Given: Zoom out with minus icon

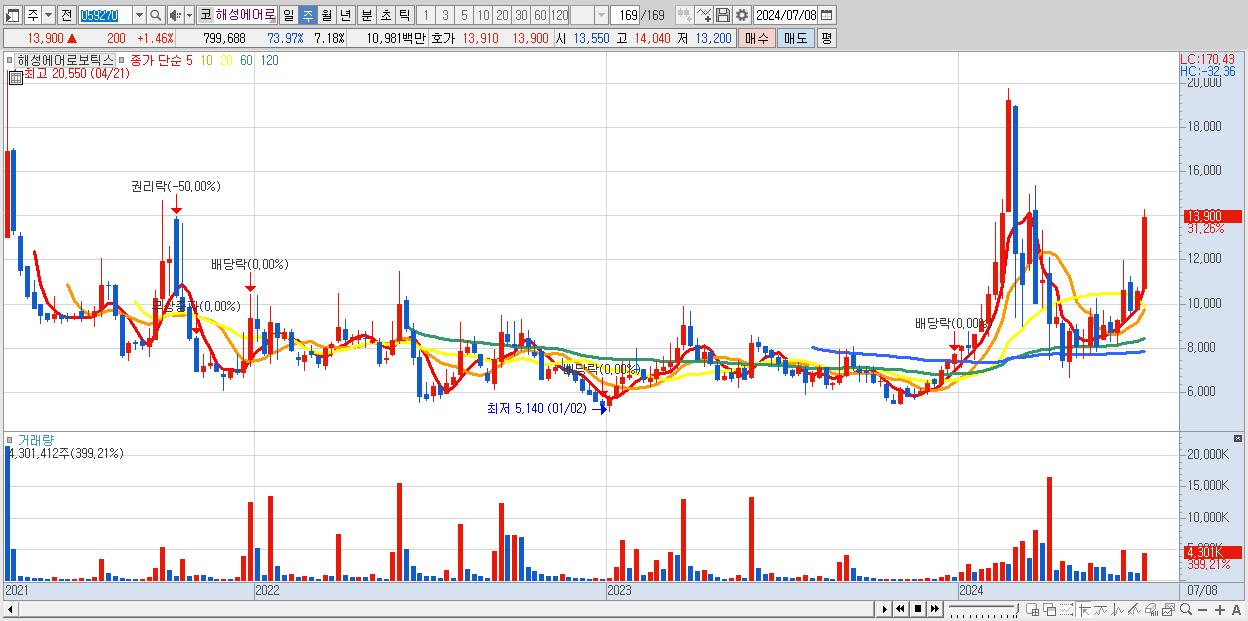Looking at the screenshot, I should (x=1203, y=609).
